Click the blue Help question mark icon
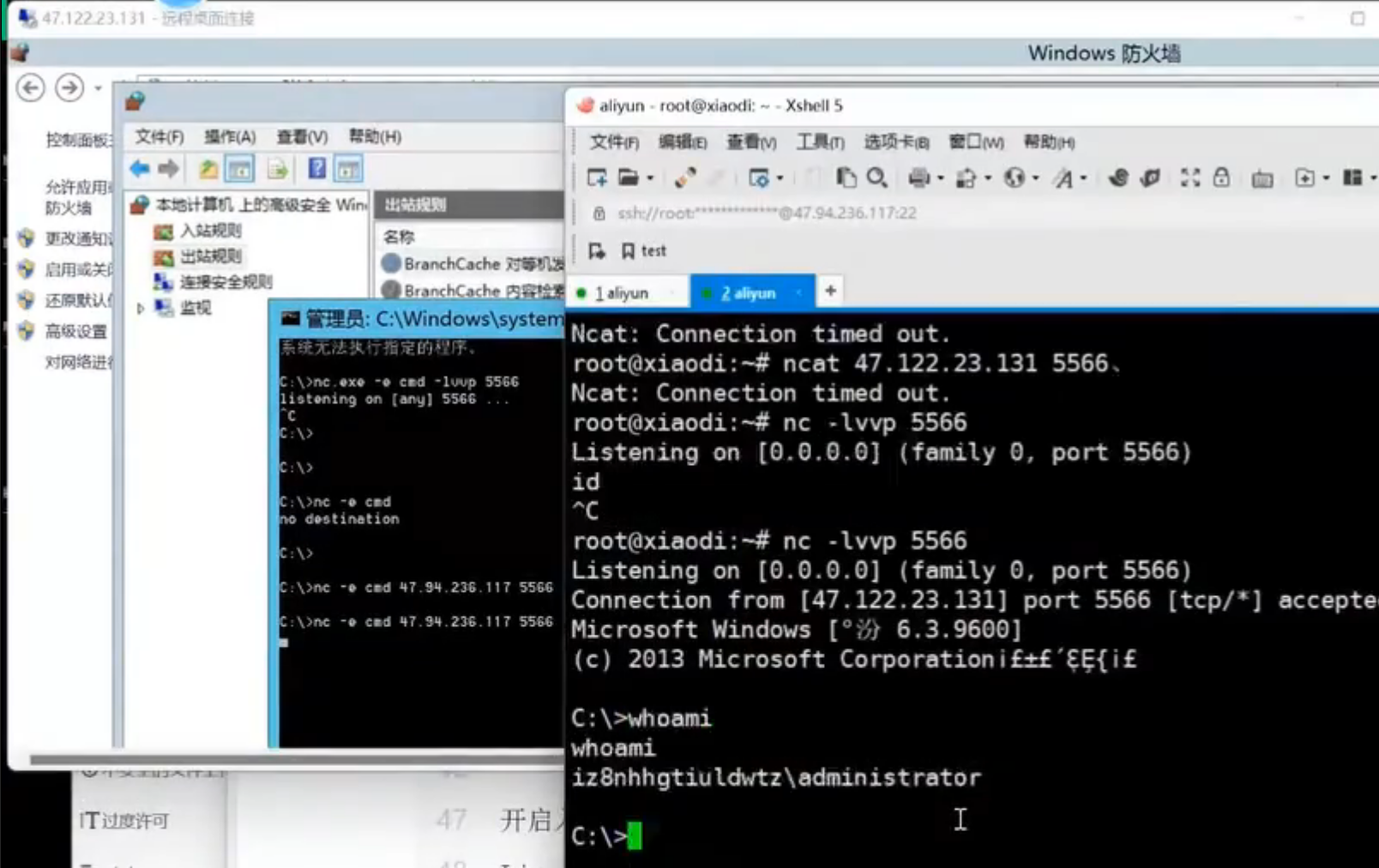The height and width of the screenshot is (868, 1379). click(x=316, y=168)
